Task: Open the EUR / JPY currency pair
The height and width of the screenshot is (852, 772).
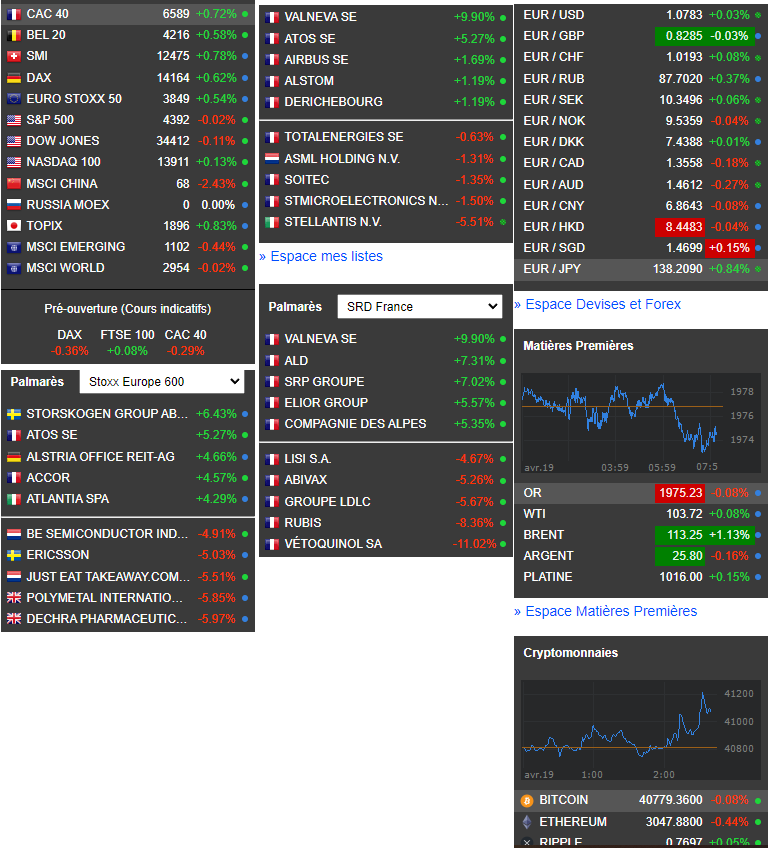Action: click(x=641, y=270)
